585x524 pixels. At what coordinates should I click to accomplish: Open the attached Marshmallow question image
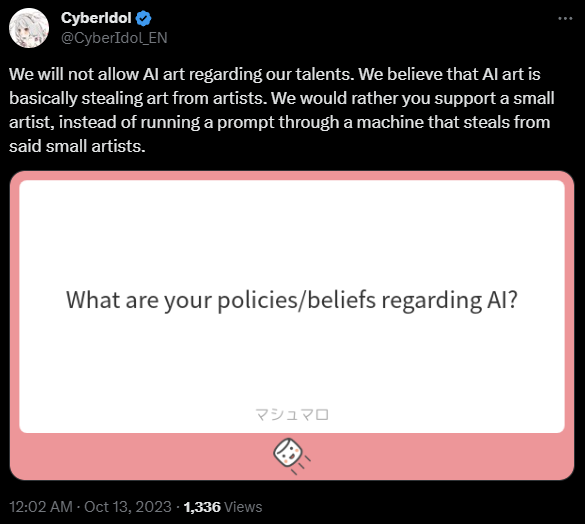[x=292, y=325]
